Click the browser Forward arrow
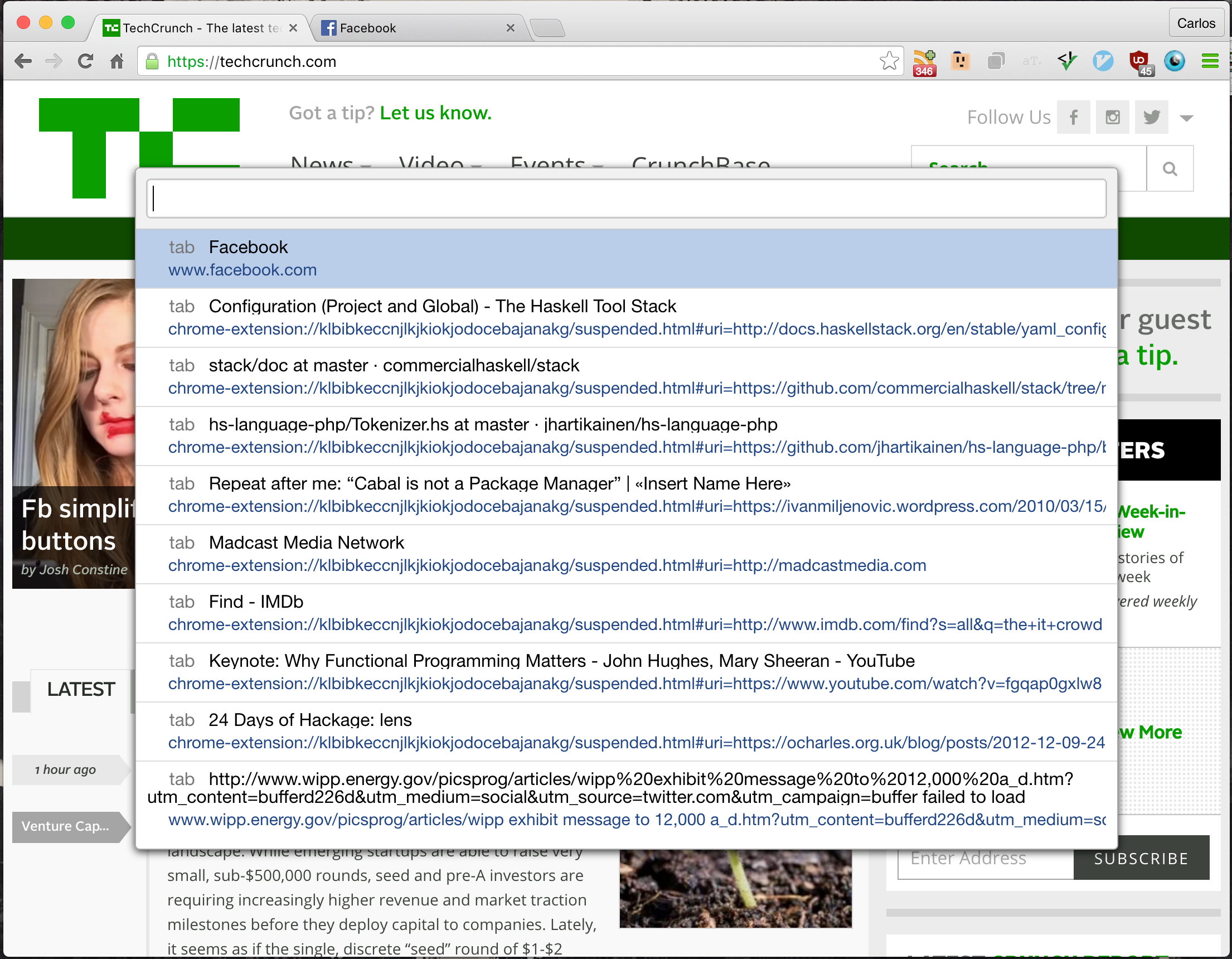The height and width of the screenshot is (959, 1232). click(54, 61)
